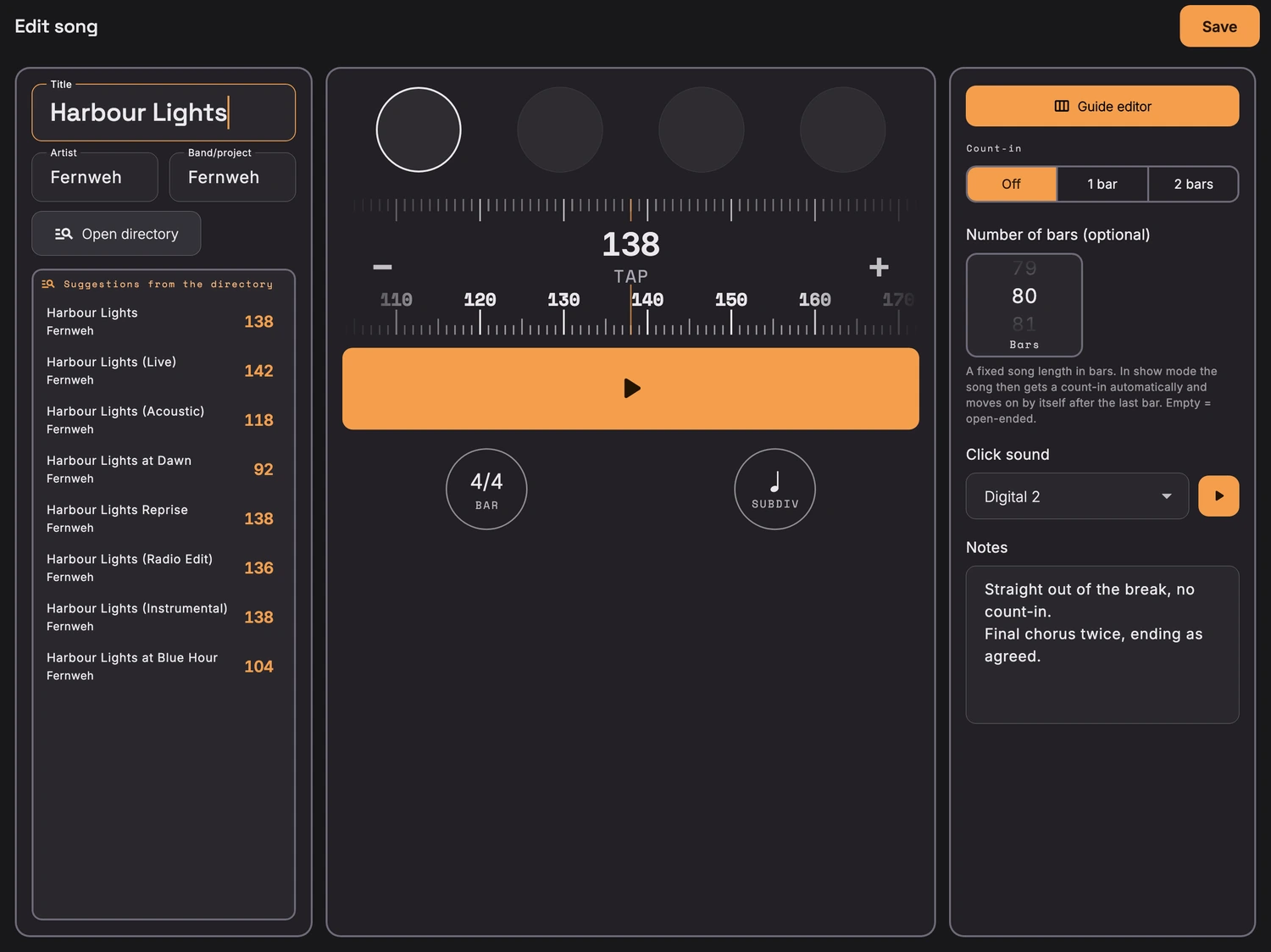Pick 79 in the bars wheel
This screenshot has height=952, width=1271.
coord(1024,268)
